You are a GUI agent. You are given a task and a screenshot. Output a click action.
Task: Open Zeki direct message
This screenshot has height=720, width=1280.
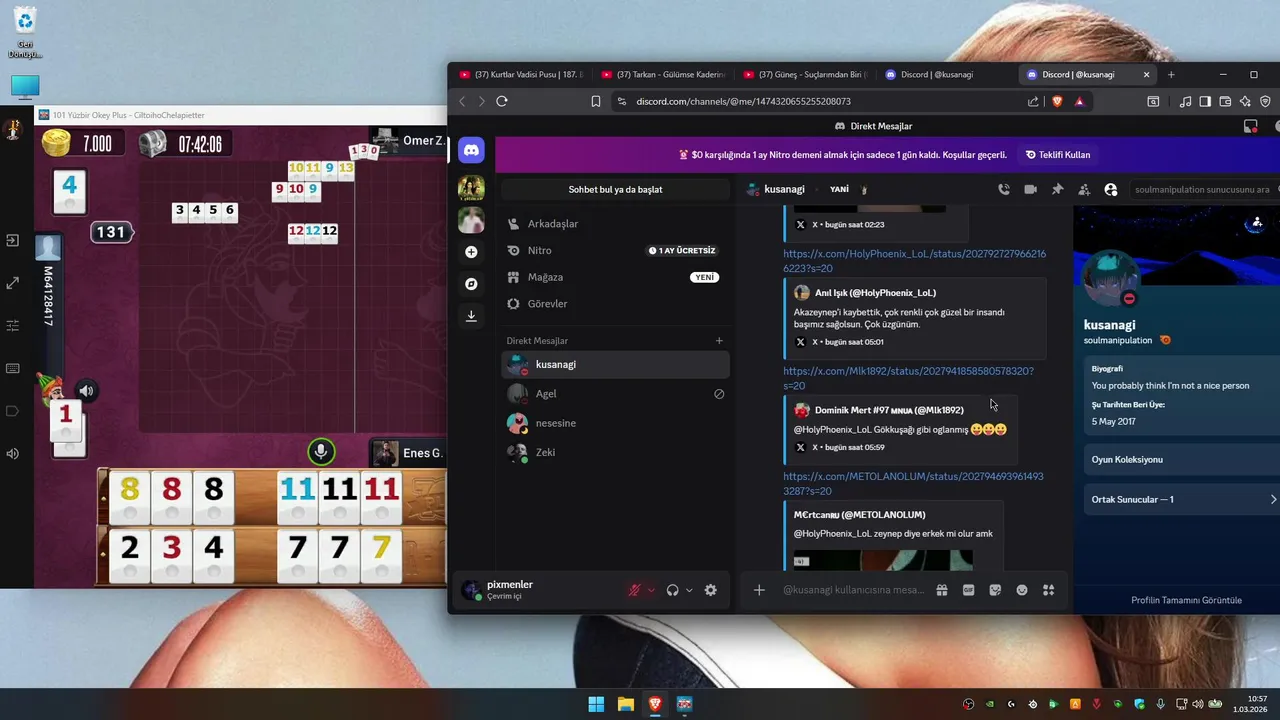pyautogui.click(x=615, y=452)
